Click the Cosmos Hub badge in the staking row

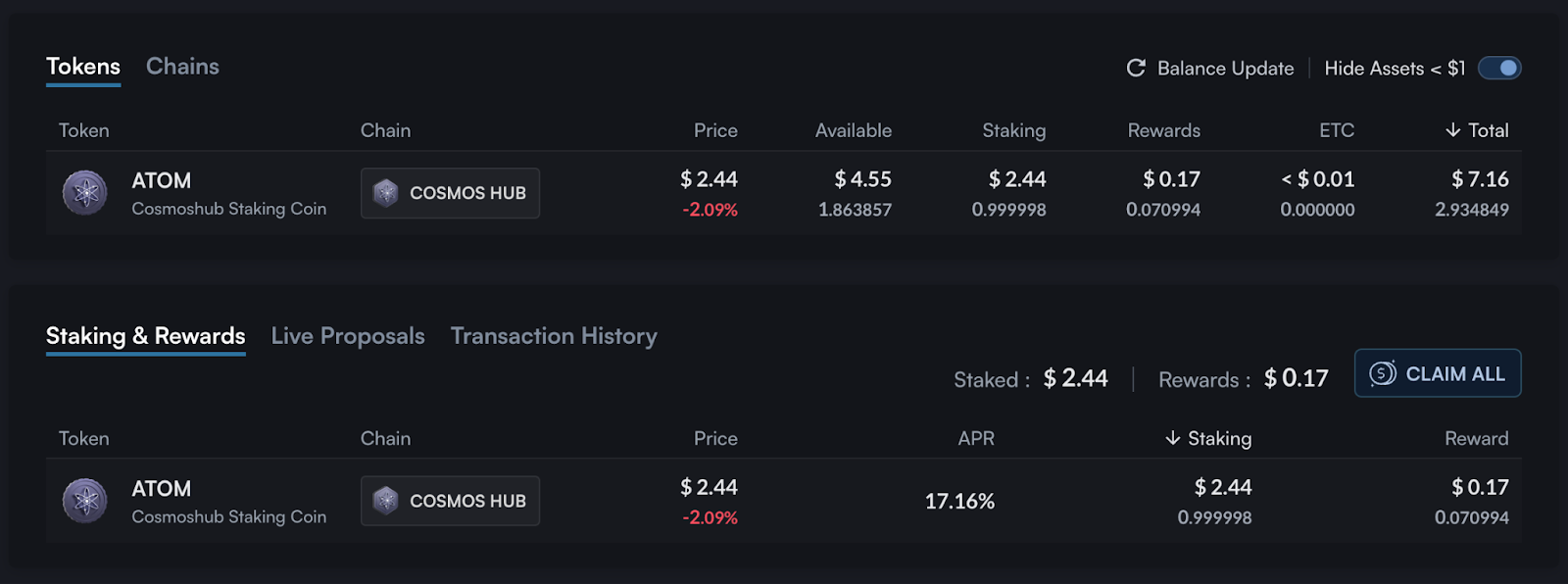click(x=449, y=501)
